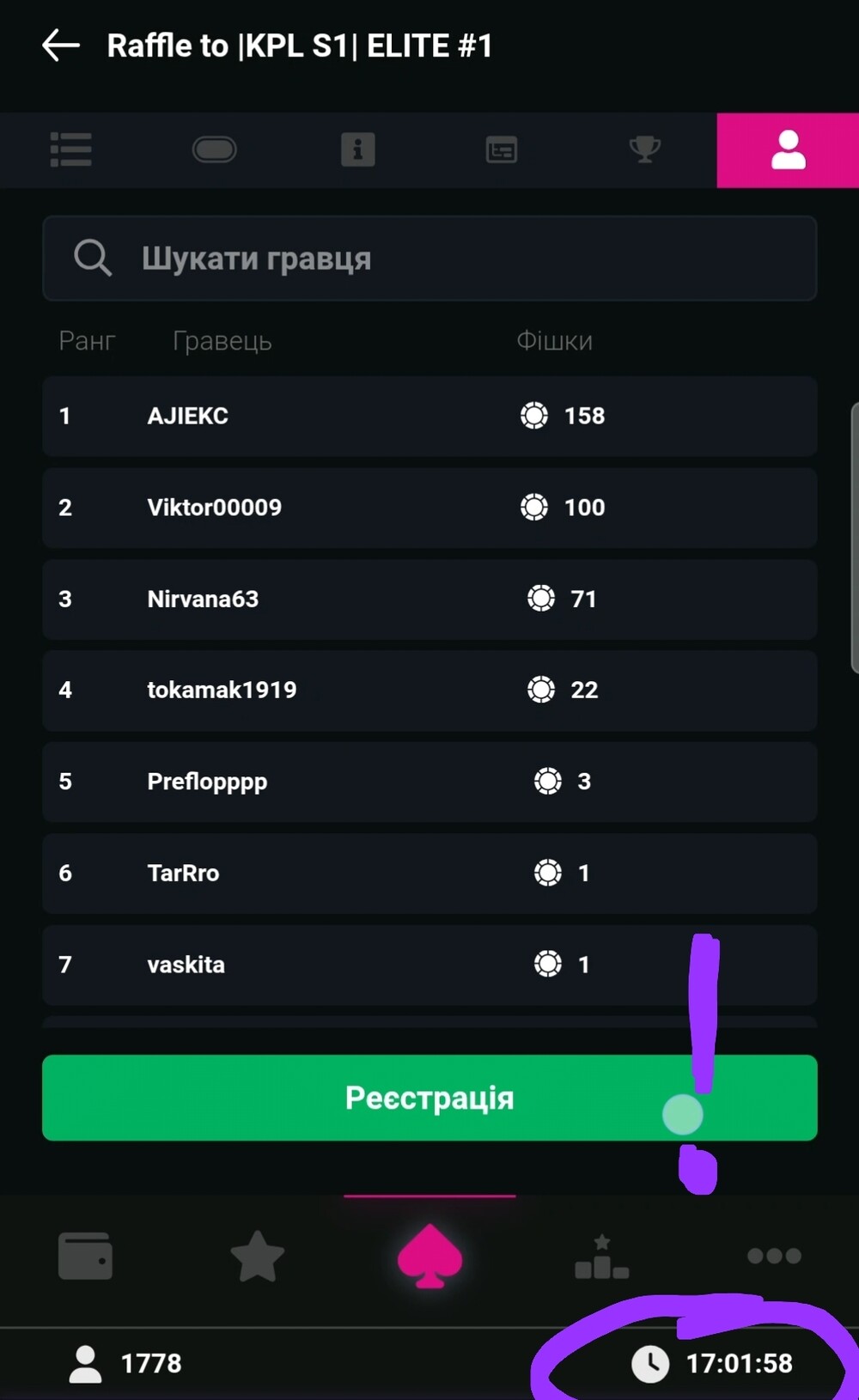
Task: Open the leaderboard podium icon
Action: pyautogui.click(x=601, y=1256)
